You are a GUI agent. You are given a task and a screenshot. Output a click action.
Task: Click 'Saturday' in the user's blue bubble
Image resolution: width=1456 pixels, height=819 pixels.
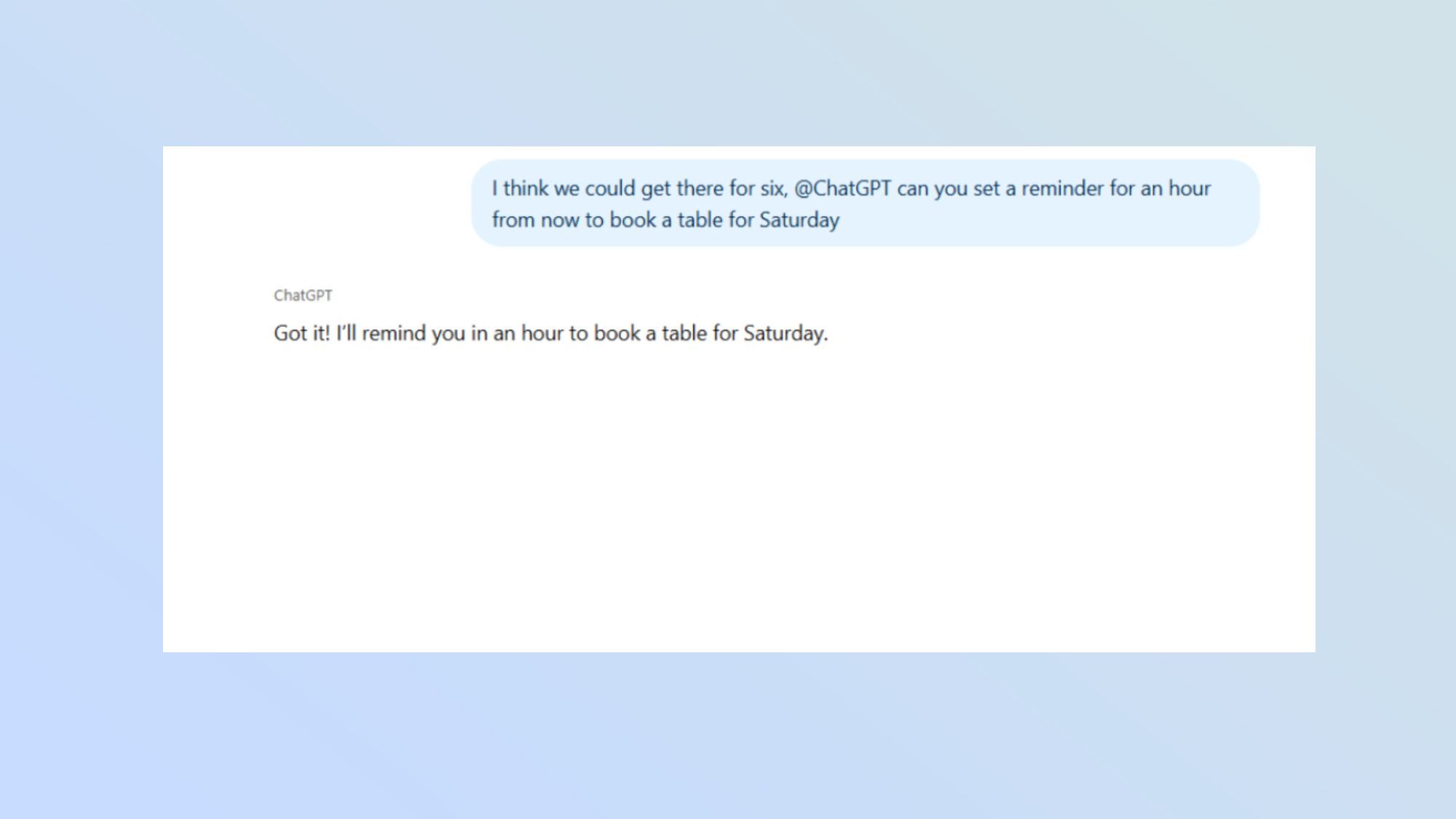[x=799, y=220]
